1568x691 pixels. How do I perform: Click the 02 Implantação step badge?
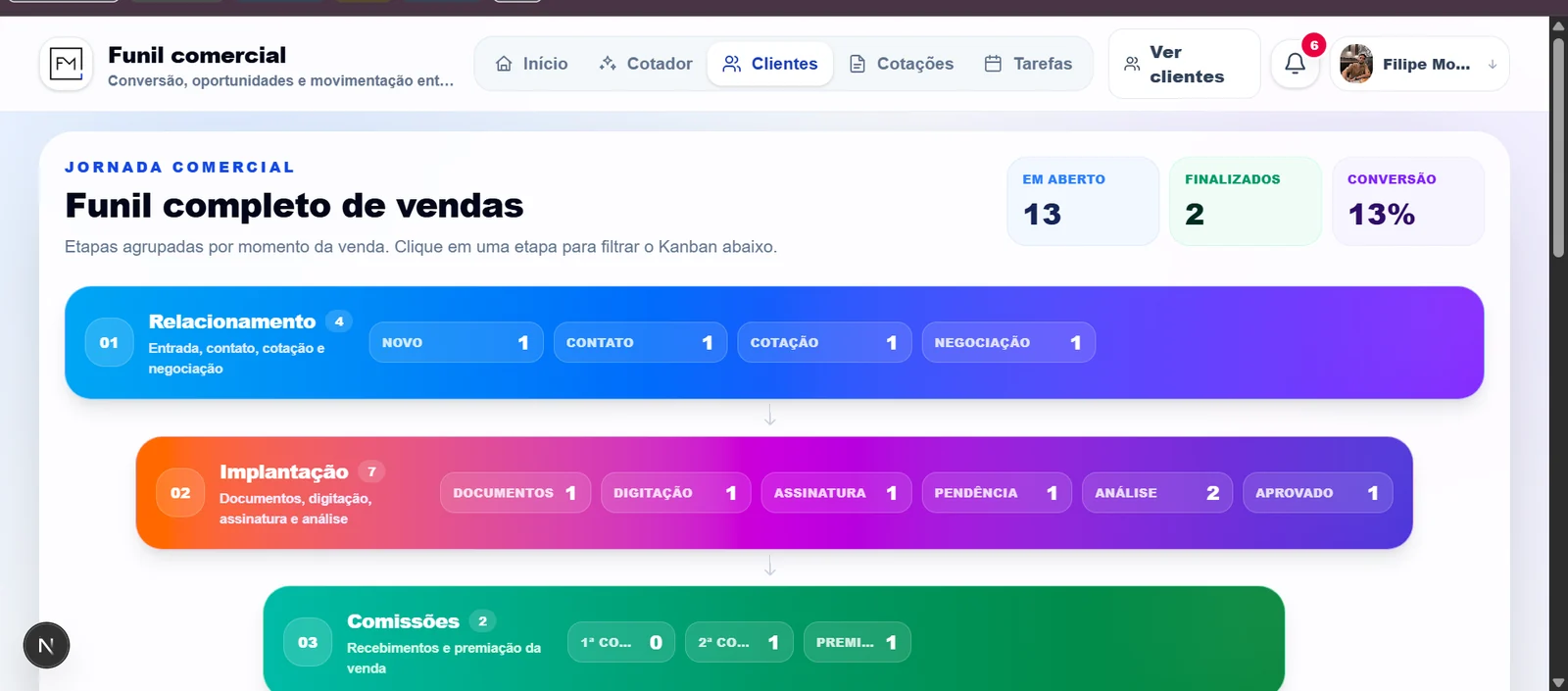[180, 493]
